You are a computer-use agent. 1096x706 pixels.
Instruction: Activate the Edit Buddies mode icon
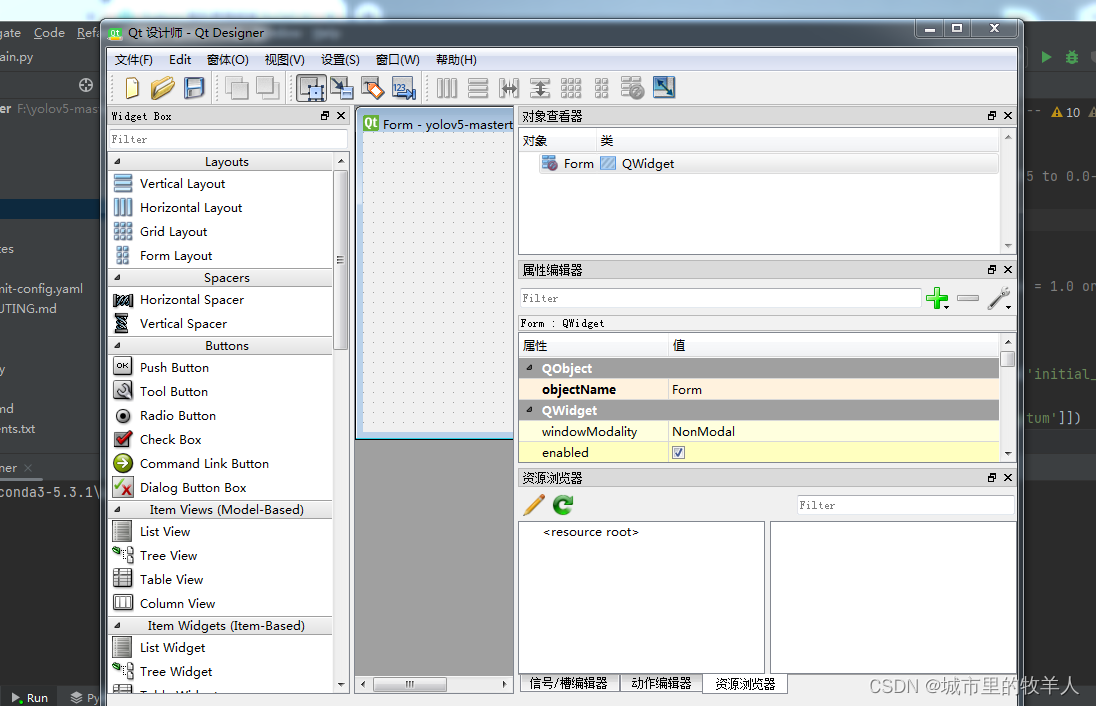(x=373, y=88)
